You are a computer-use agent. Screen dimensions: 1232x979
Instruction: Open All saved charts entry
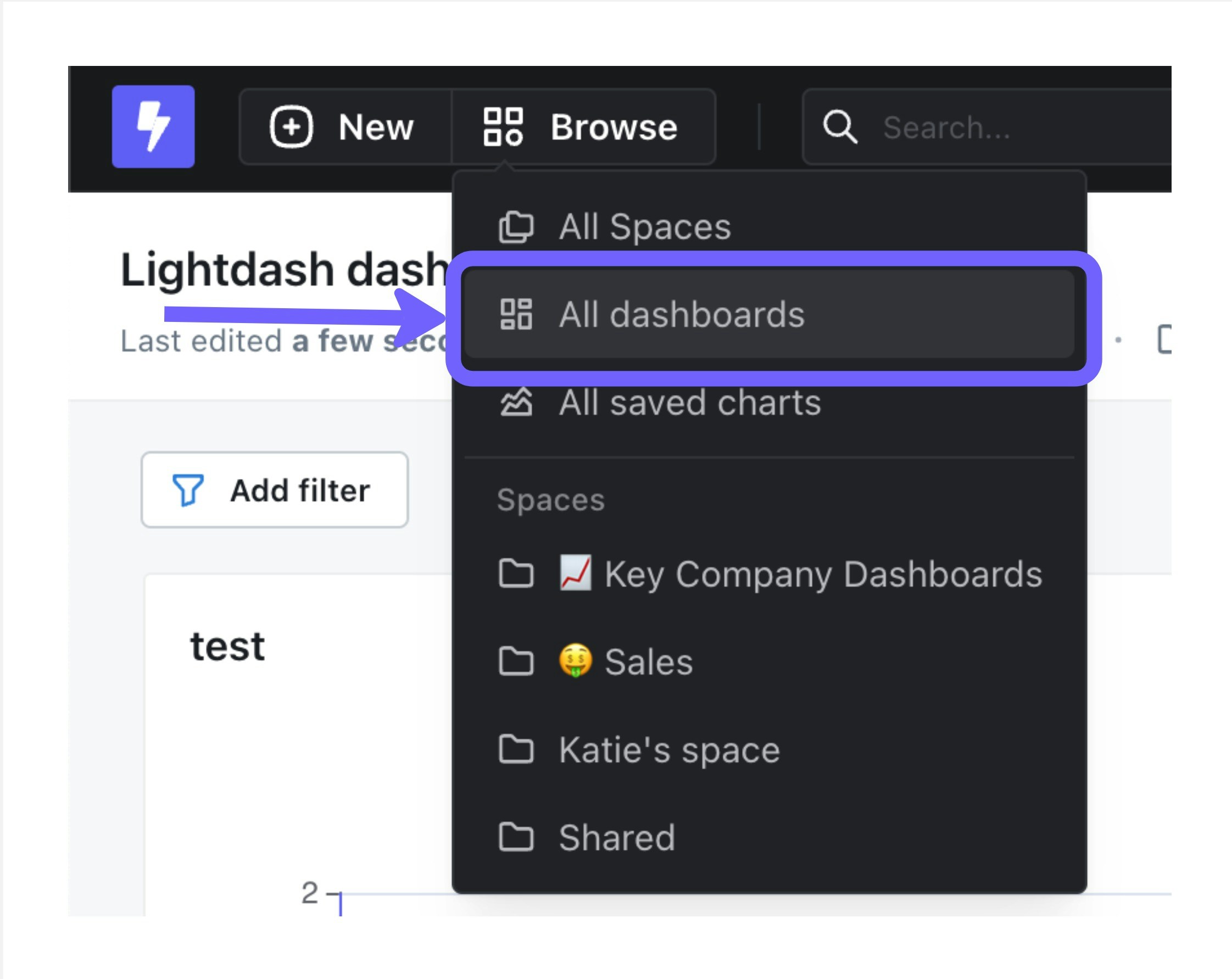[x=689, y=402]
